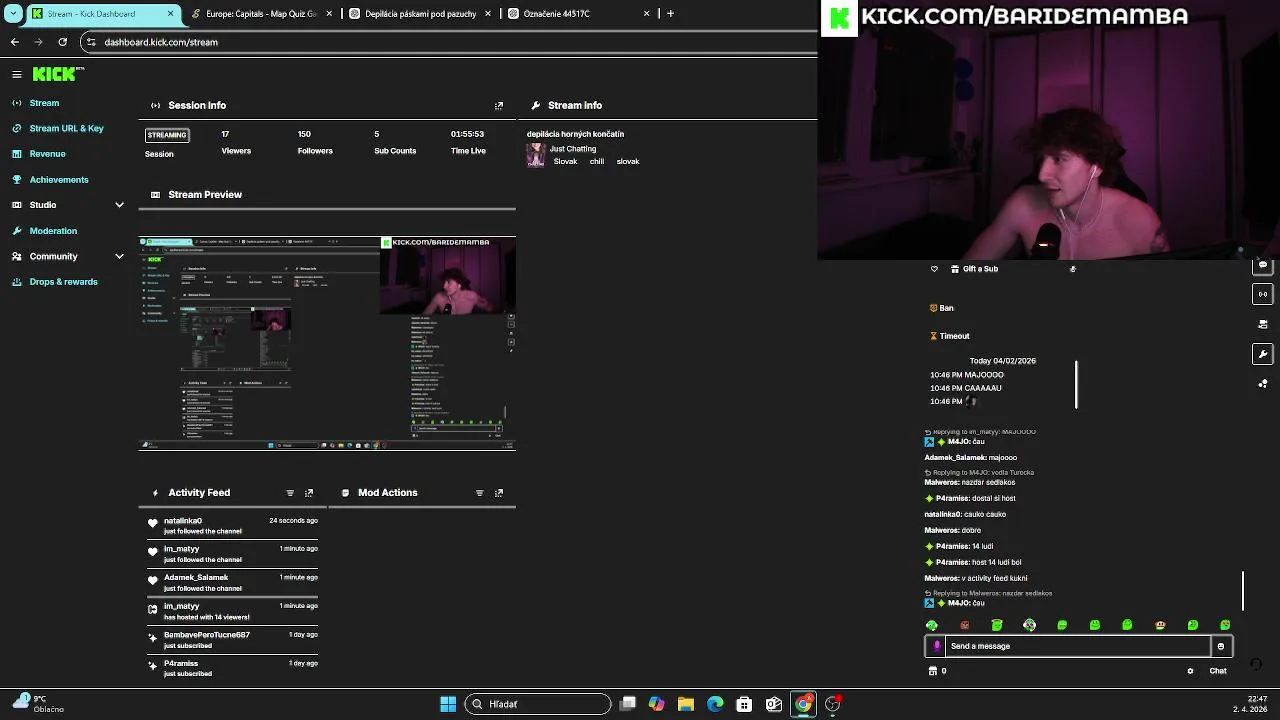The width and height of the screenshot is (1280, 720).
Task: Open a new browser tab
Action: [670, 14]
